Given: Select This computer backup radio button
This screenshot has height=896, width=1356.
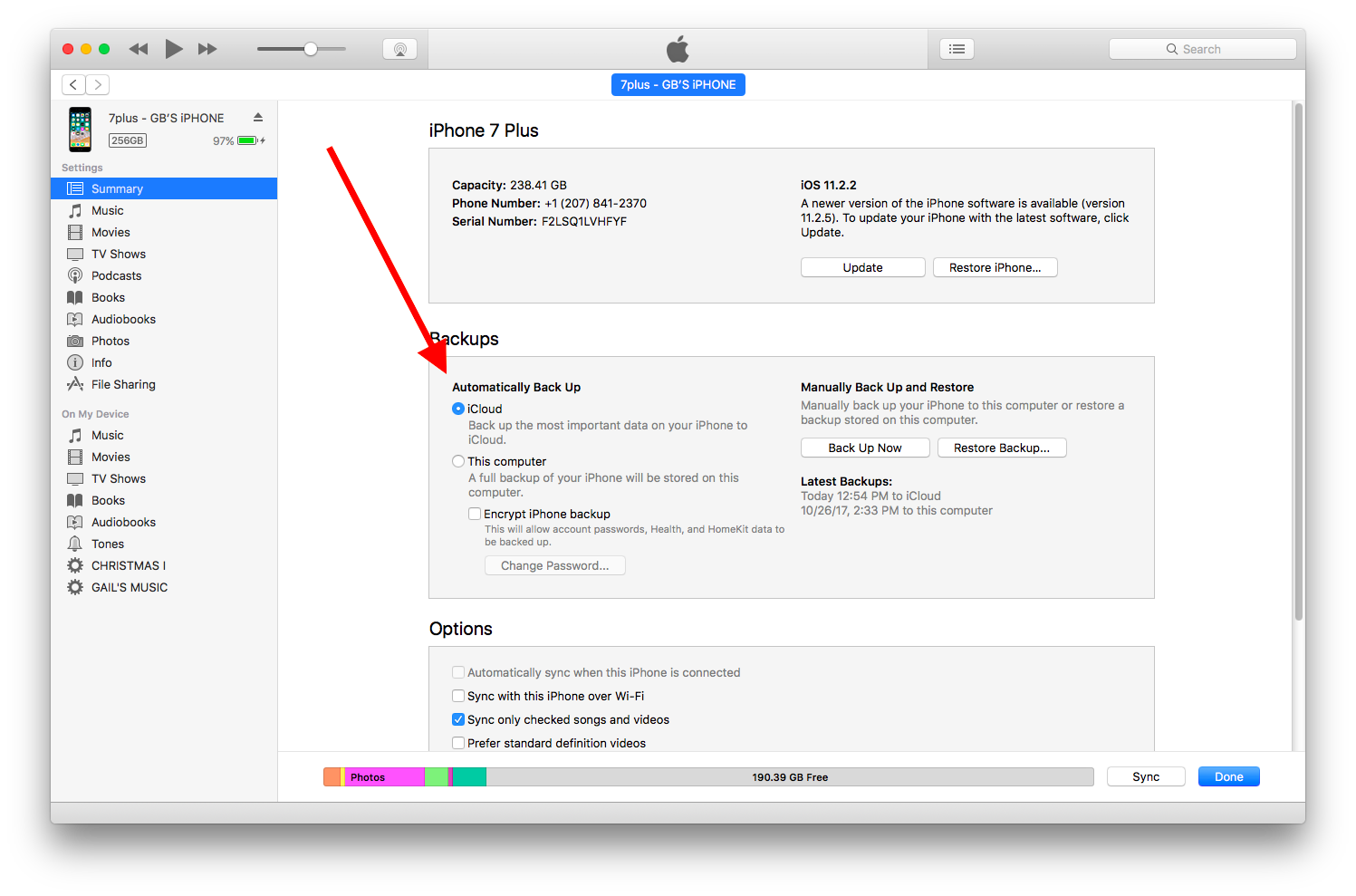Looking at the screenshot, I should click(458, 461).
